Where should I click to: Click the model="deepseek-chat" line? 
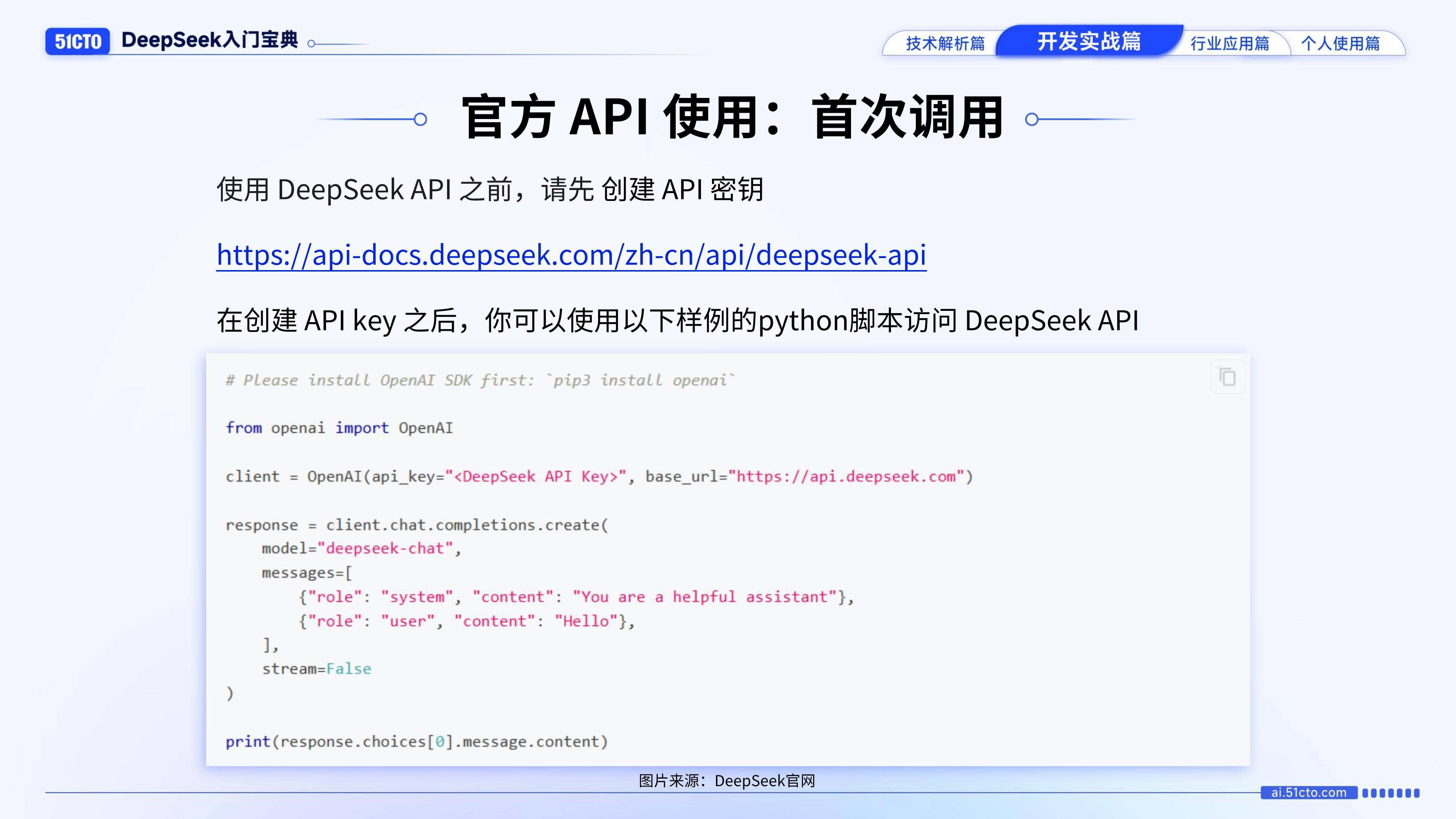point(362,549)
